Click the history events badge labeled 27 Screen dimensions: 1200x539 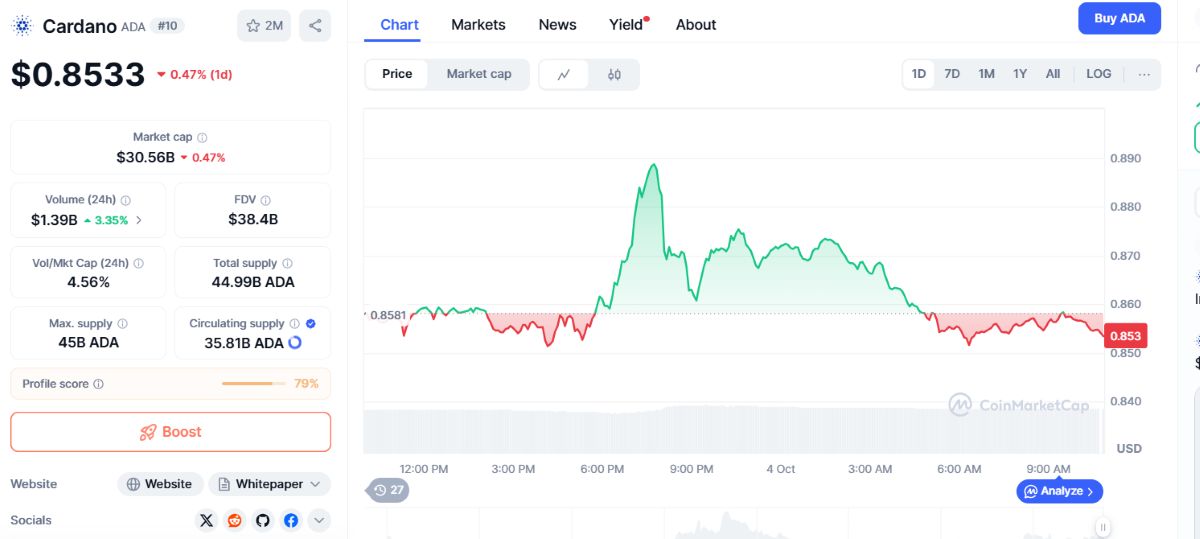(389, 490)
